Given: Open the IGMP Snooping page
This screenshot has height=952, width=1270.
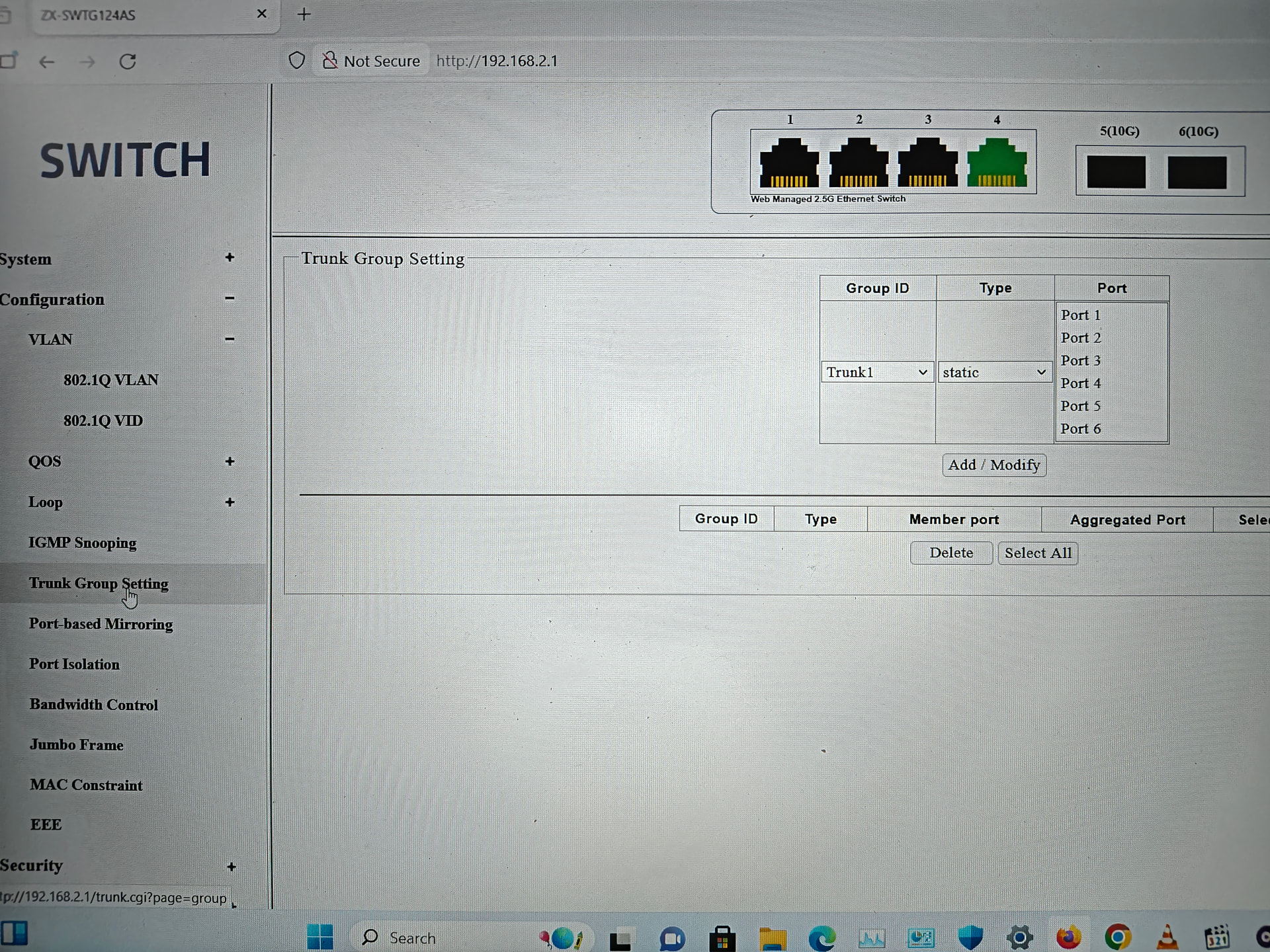Looking at the screenshot, I should [x=82, y=543].
